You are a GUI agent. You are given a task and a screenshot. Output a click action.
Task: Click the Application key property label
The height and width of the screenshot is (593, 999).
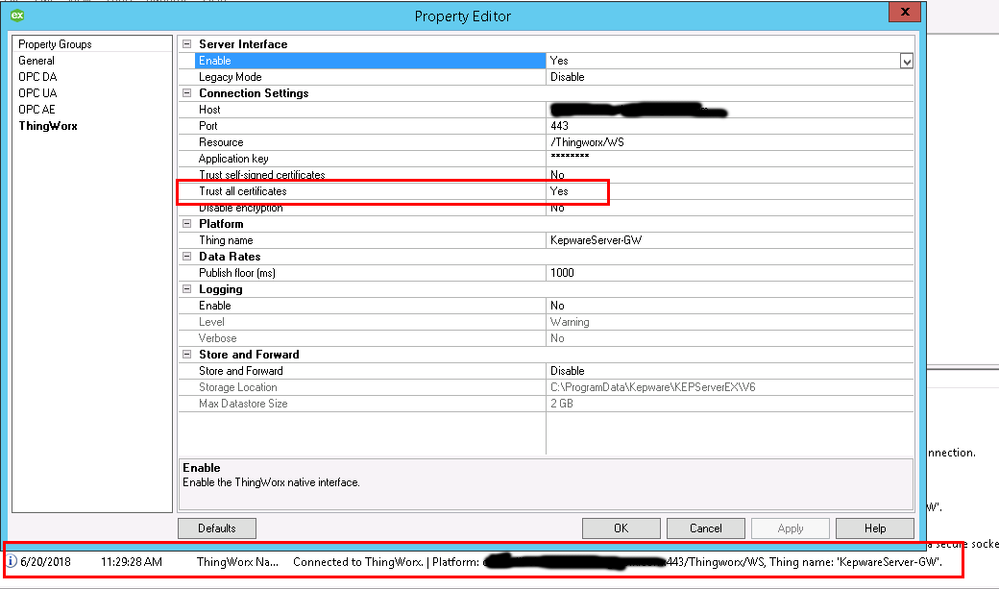click(233, 159)
